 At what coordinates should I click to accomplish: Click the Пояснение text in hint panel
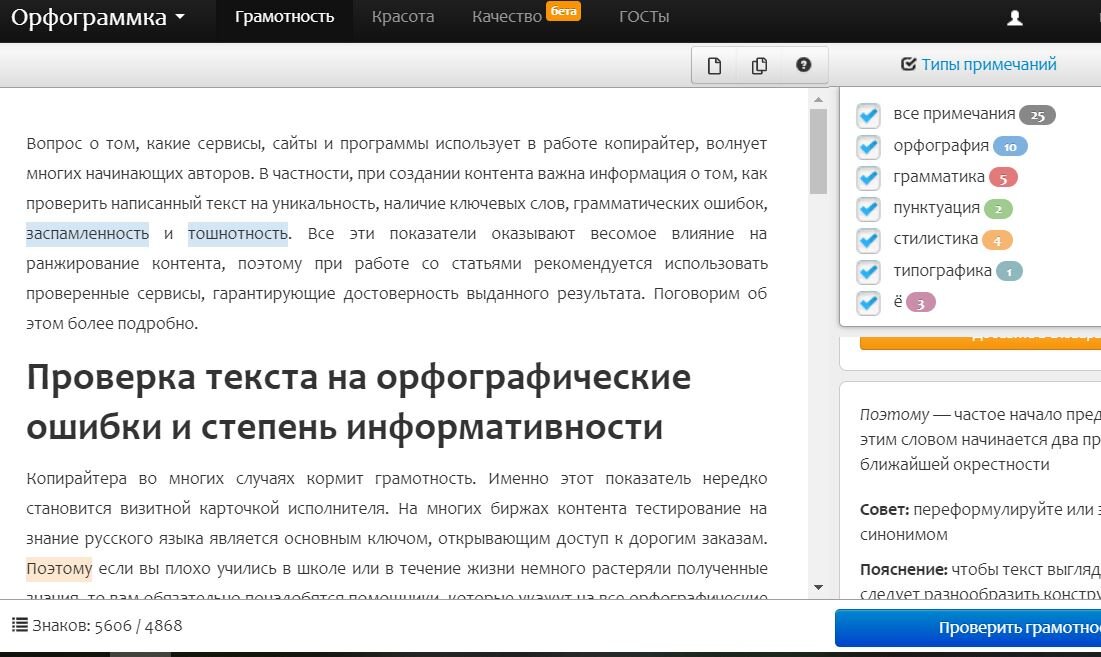tap(904, 569)
